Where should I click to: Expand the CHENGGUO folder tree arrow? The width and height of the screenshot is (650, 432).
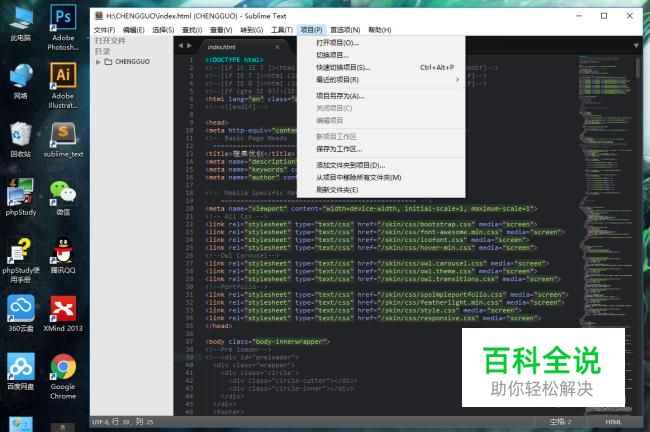point(98,62)
